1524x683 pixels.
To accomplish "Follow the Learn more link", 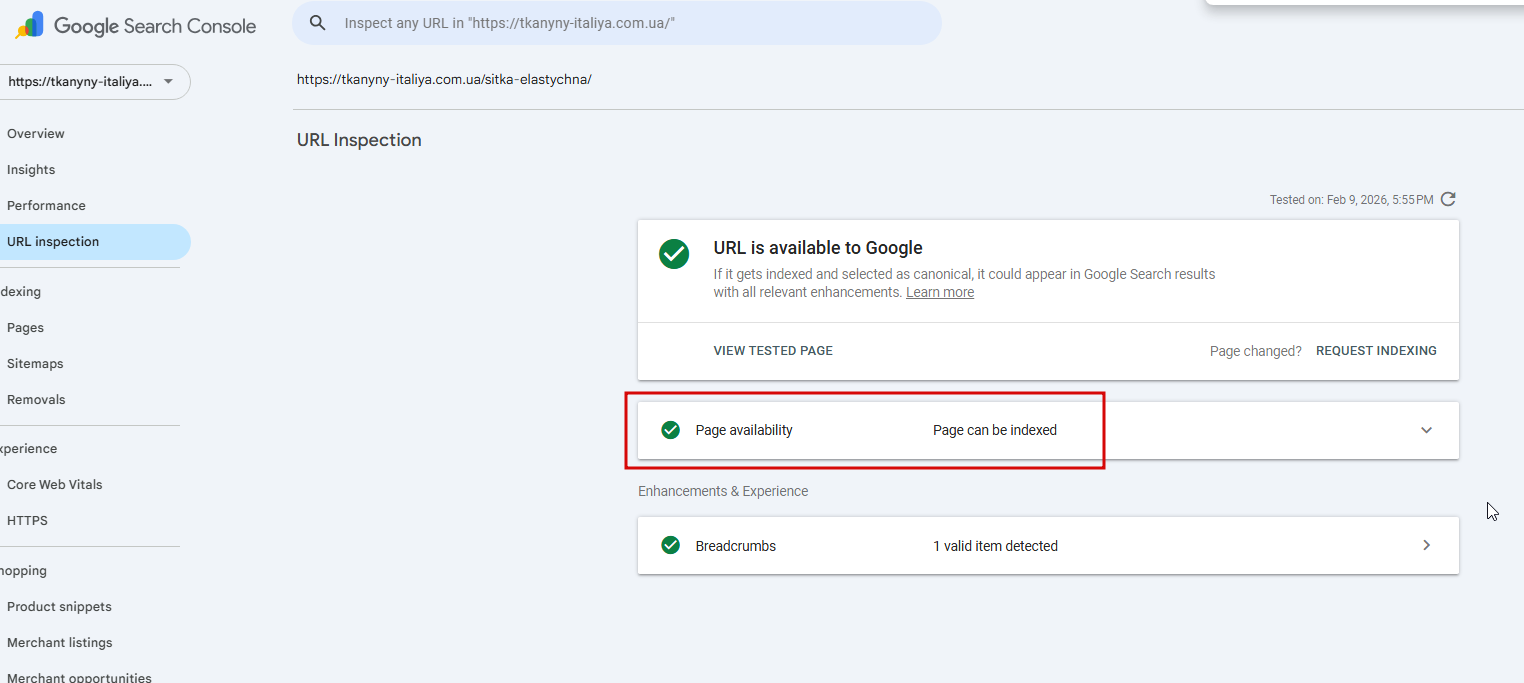I will coord(940,293).
